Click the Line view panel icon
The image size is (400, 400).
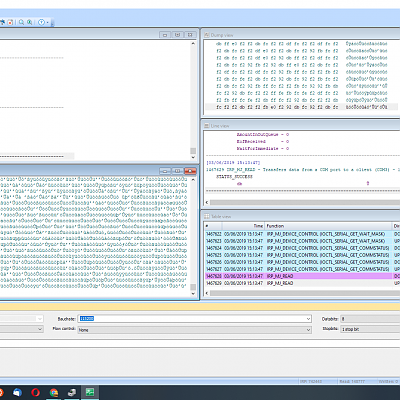[x=207, y=126]
